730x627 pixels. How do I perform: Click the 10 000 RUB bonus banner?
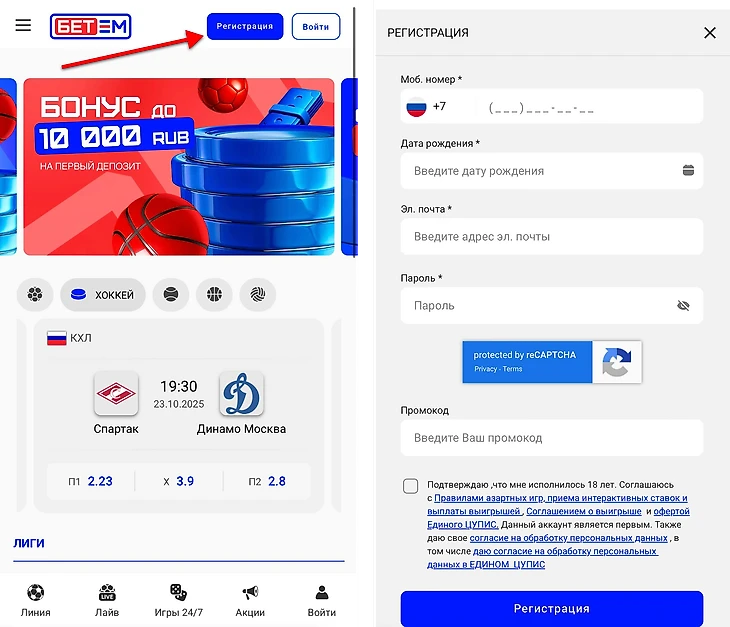179,167
